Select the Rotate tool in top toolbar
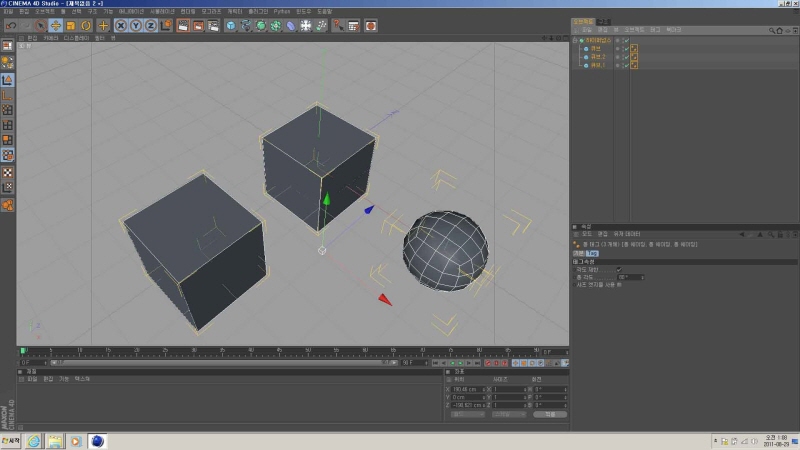The image size is (800, 450). pos(86,25)
